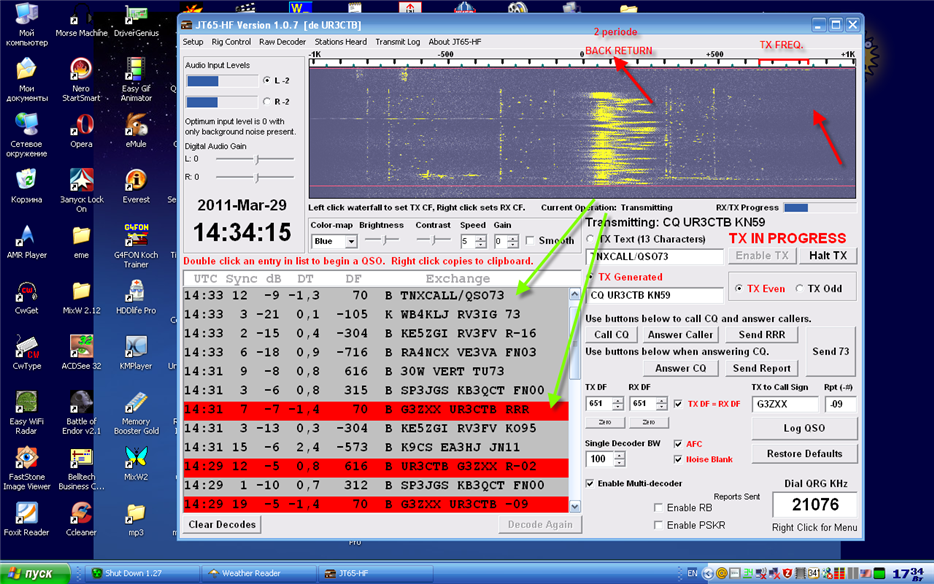The height and width of the screenshot is (584, 934).
Task: Launch the MixW2 butterfly desktop icon
Action: click(x=136, y=458)
